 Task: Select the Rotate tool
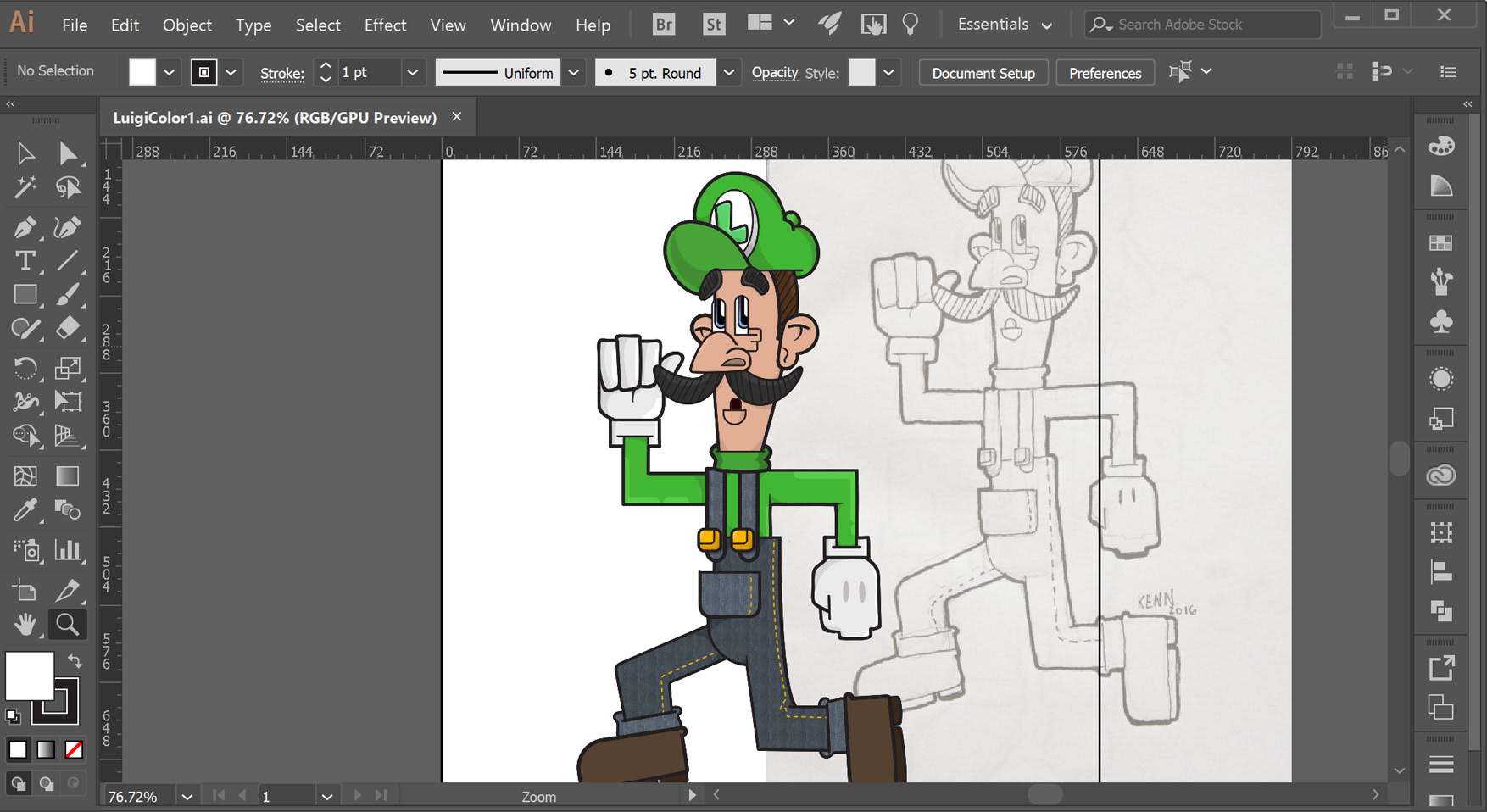pyautogui.click(x=25, y=368)
